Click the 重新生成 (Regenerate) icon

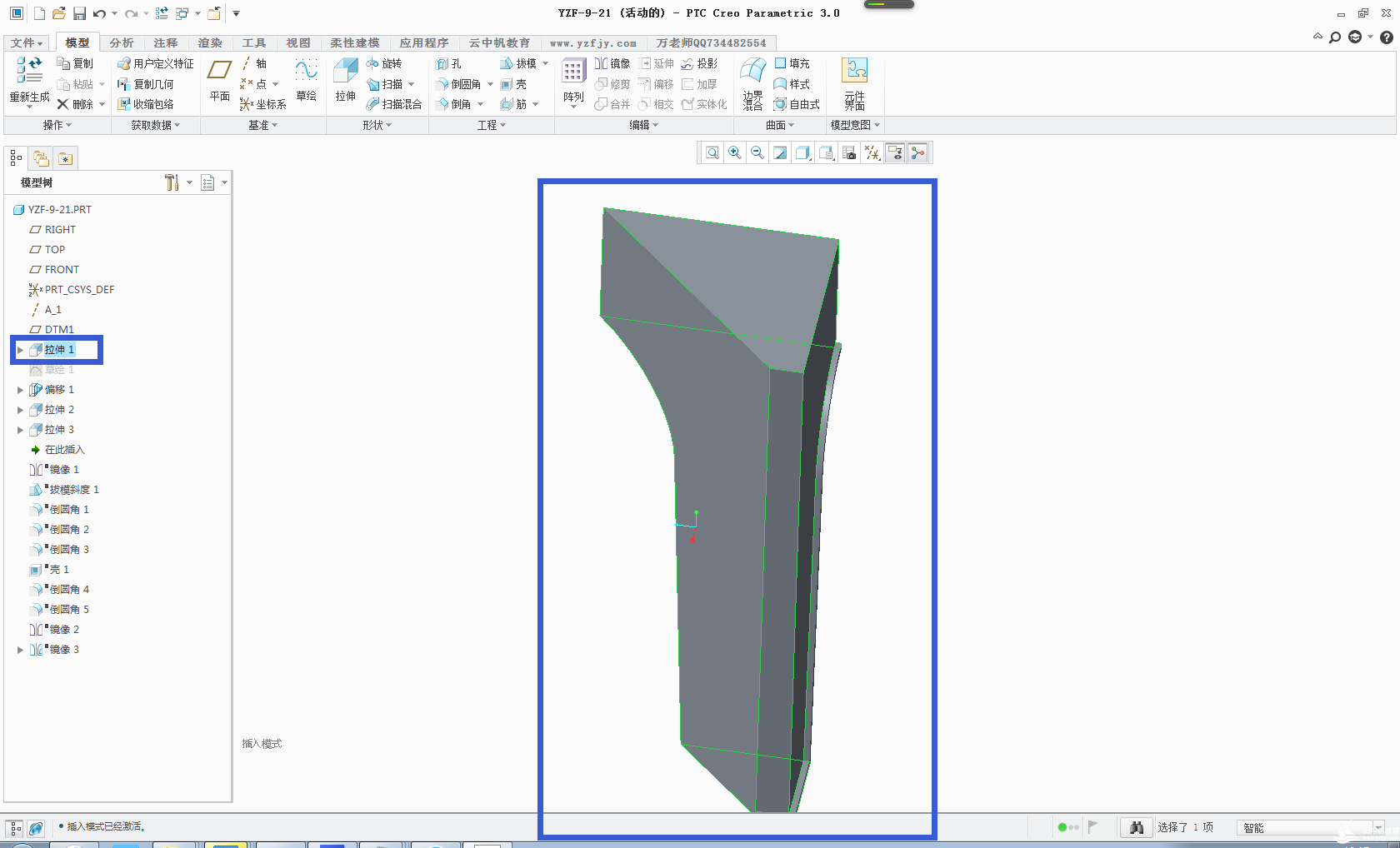(30, 80)
